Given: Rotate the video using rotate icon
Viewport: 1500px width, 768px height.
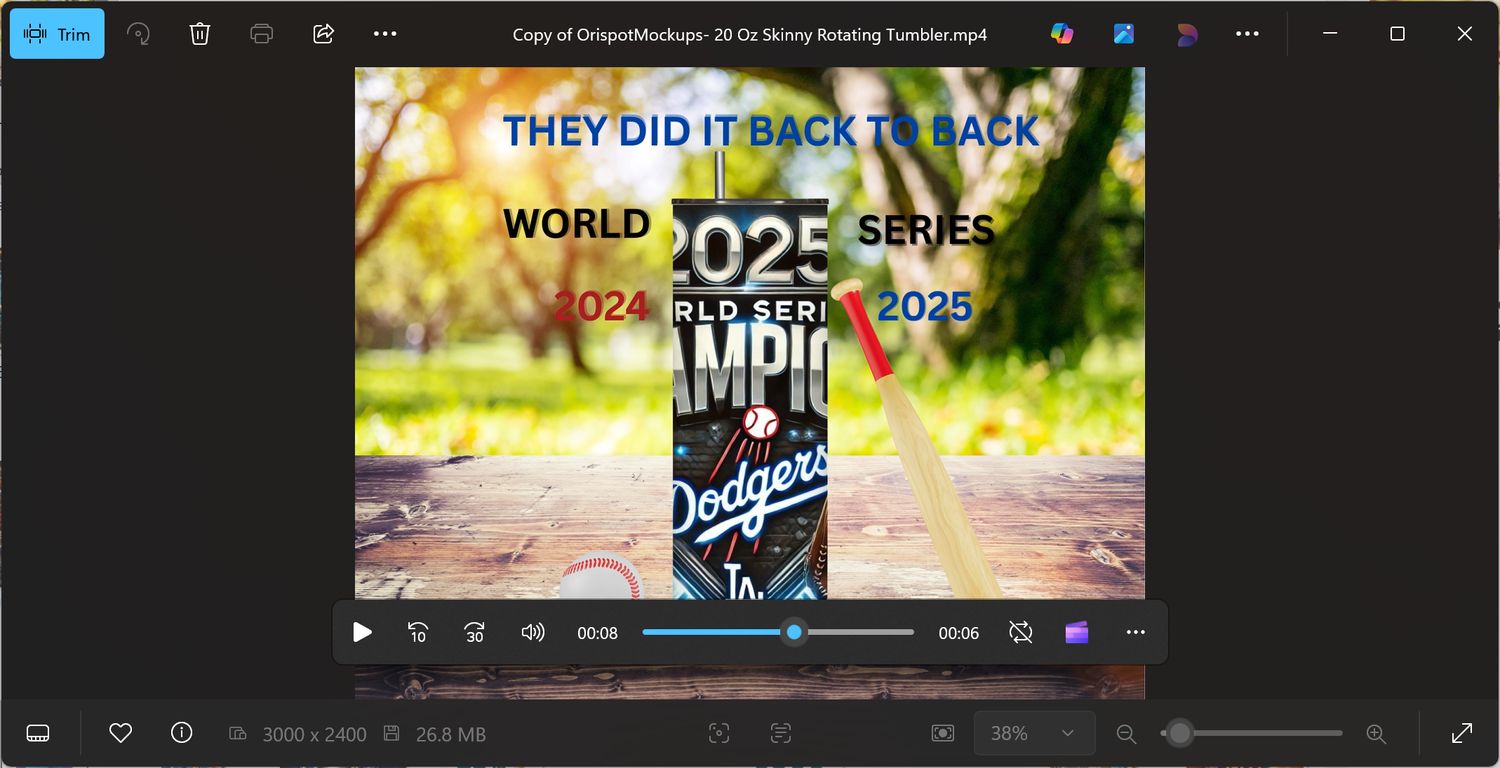Looking at the screenshot, I should pyautogui.click(x=138, y=34).
